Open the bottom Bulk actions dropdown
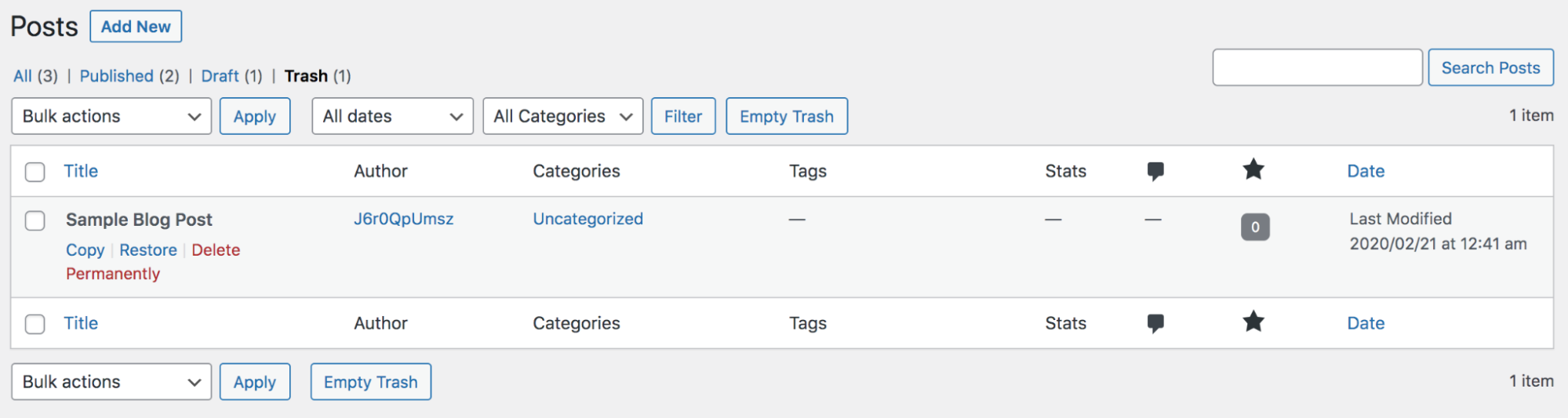1568x418 pixels. [111, 382]
